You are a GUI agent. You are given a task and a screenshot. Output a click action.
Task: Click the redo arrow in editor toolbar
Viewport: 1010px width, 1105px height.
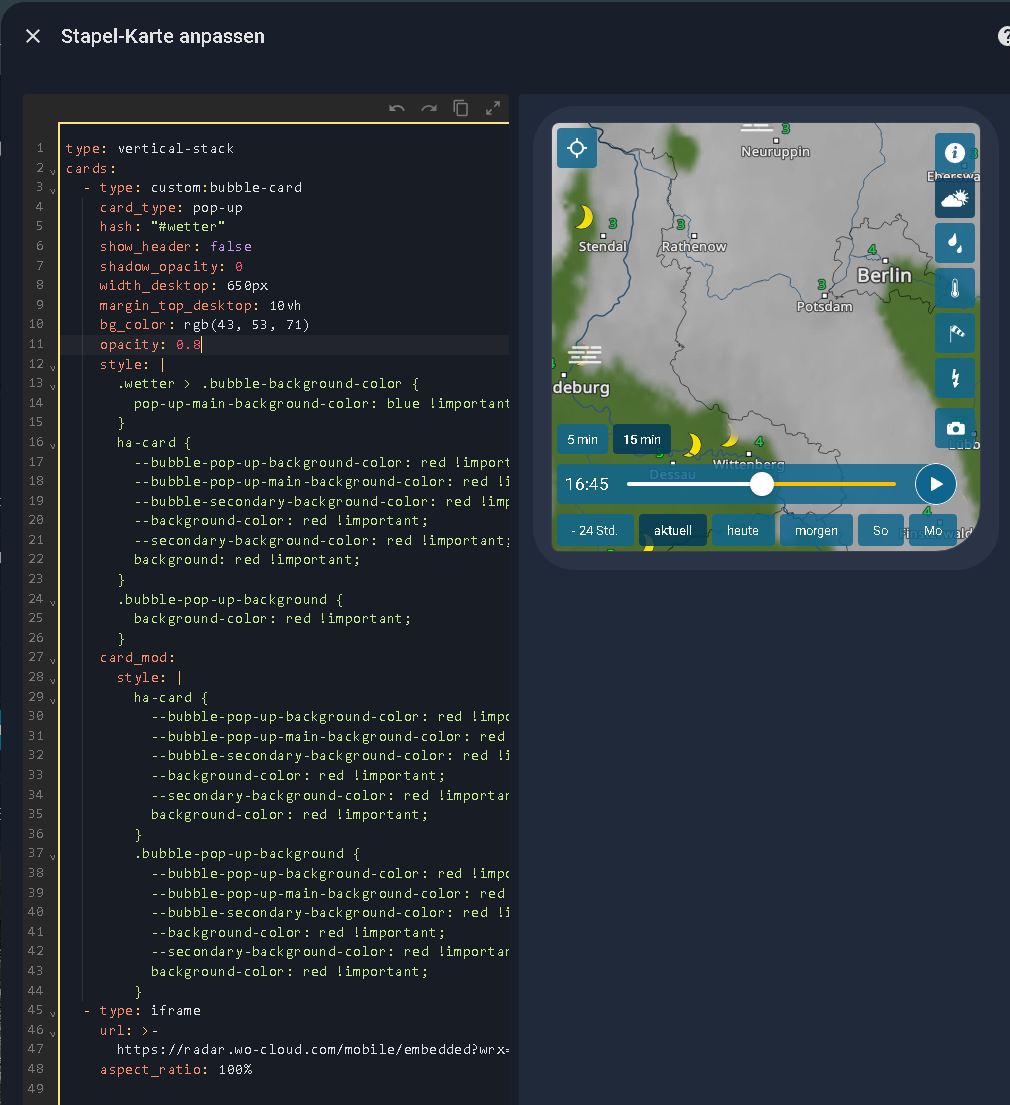coord(429,108)
